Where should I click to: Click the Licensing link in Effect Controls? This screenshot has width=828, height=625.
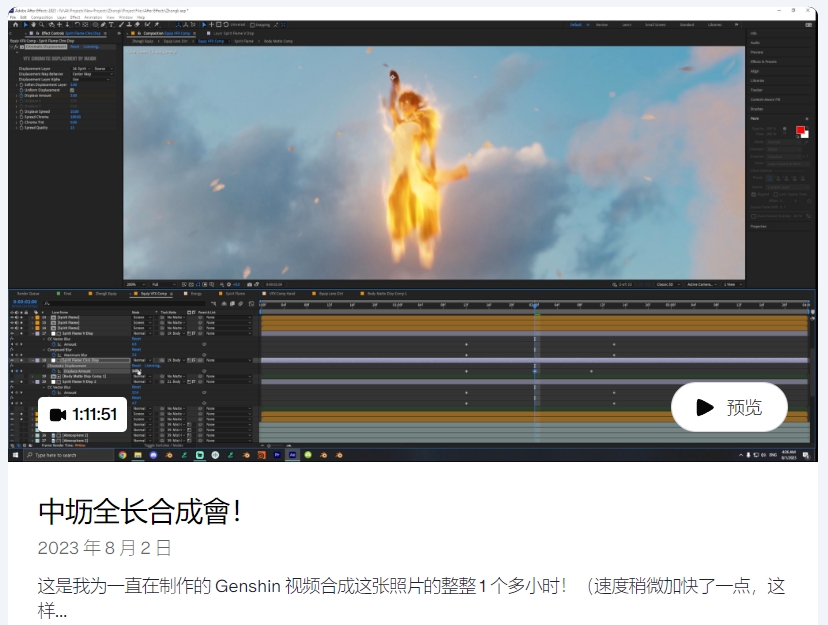pos(91,47)
